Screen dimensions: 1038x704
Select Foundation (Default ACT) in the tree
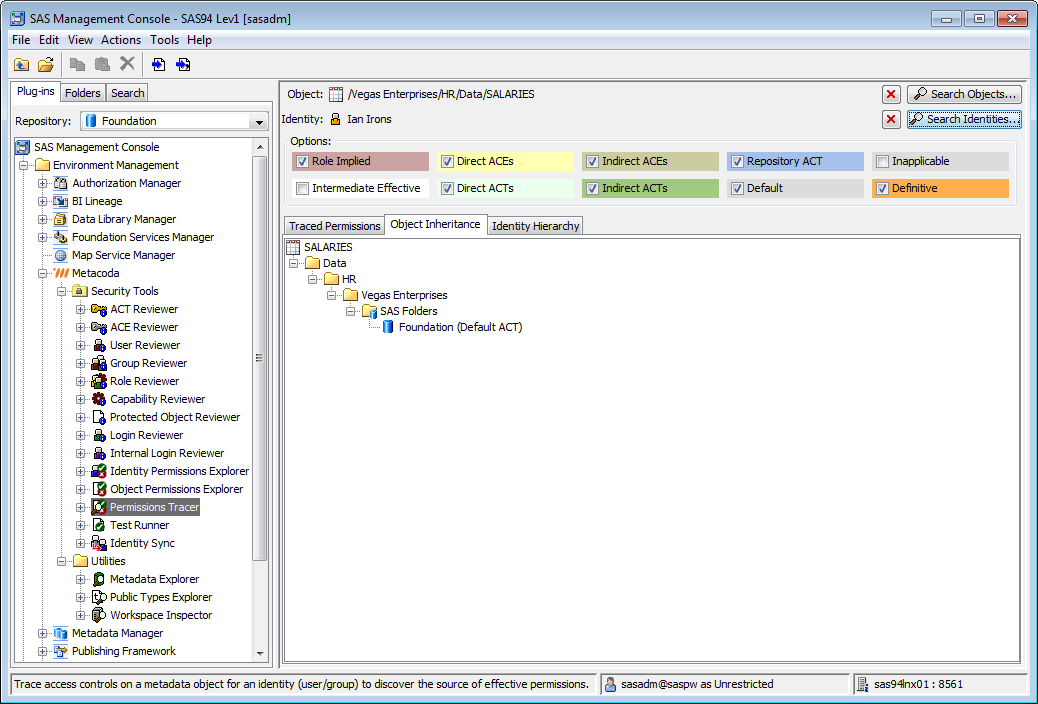(x=460, y=327)
